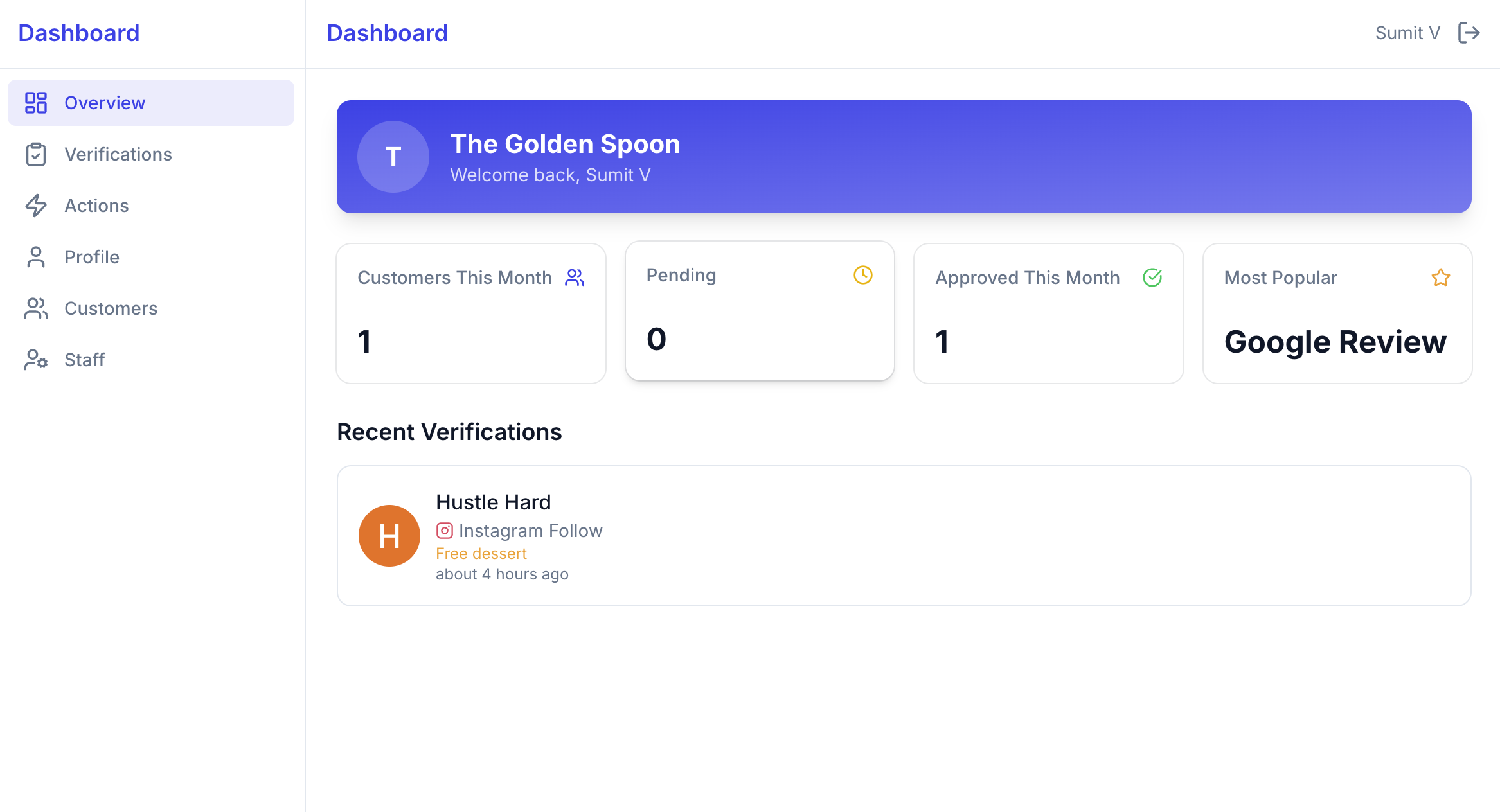This screenshot has height=812, width=1500.
Task: Click the Instagram icon beside Instagram Follow
Action: 444,531
